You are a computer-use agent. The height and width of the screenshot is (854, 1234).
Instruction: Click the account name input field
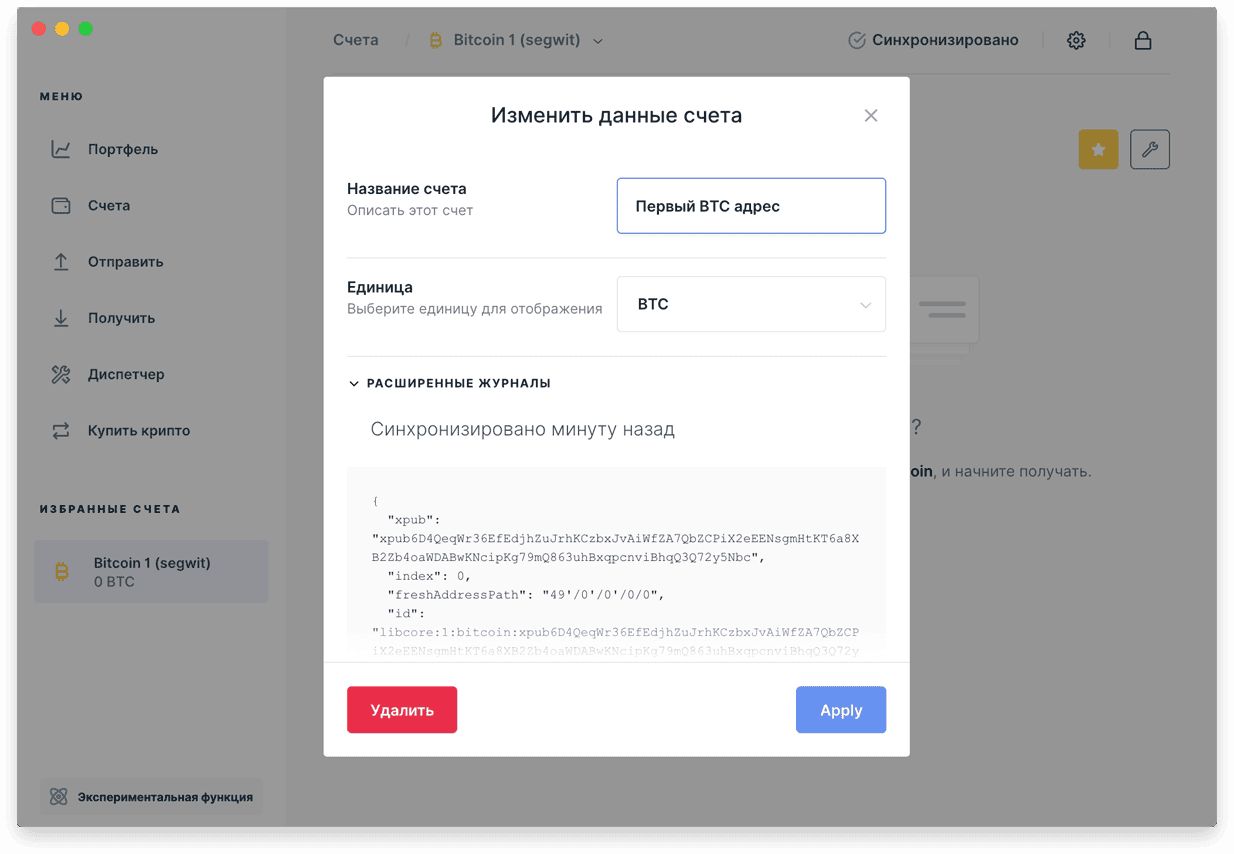click(x=751, y=206)
